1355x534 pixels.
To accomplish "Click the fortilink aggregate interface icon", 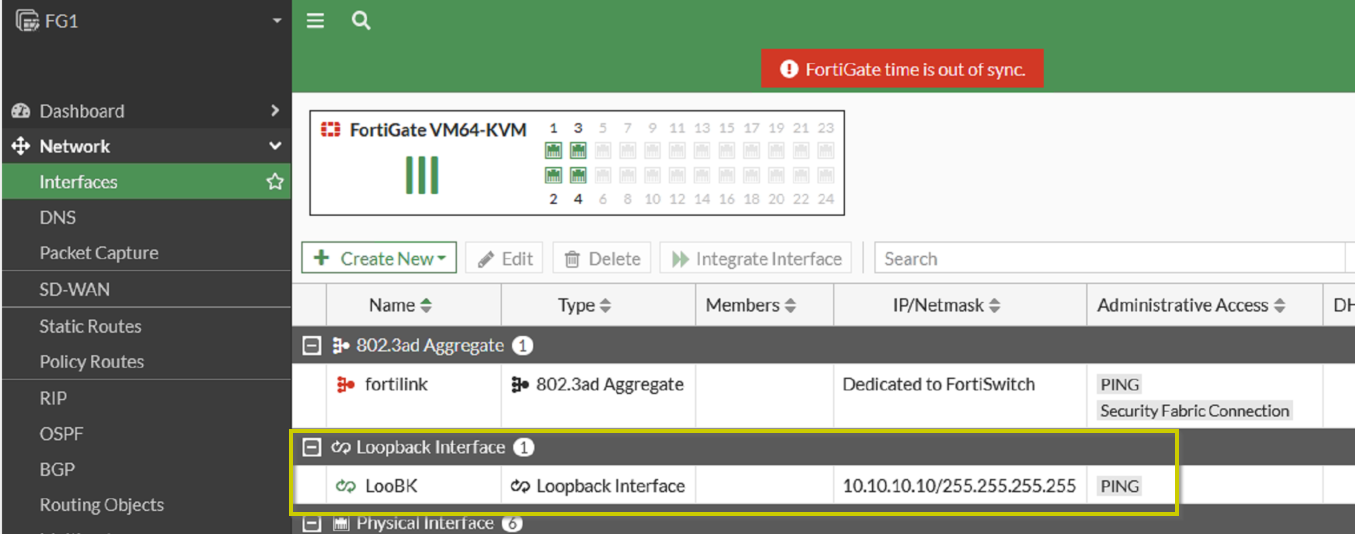I will pos(346,385).
